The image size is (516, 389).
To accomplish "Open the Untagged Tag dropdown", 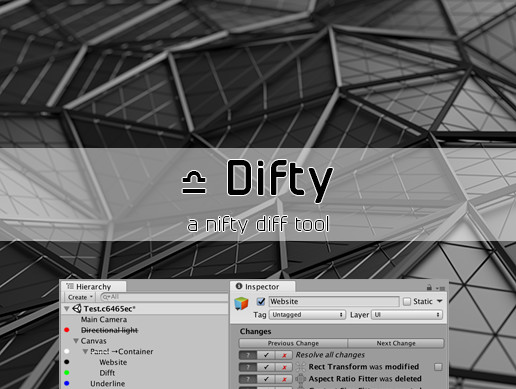I will click(307, 315).
